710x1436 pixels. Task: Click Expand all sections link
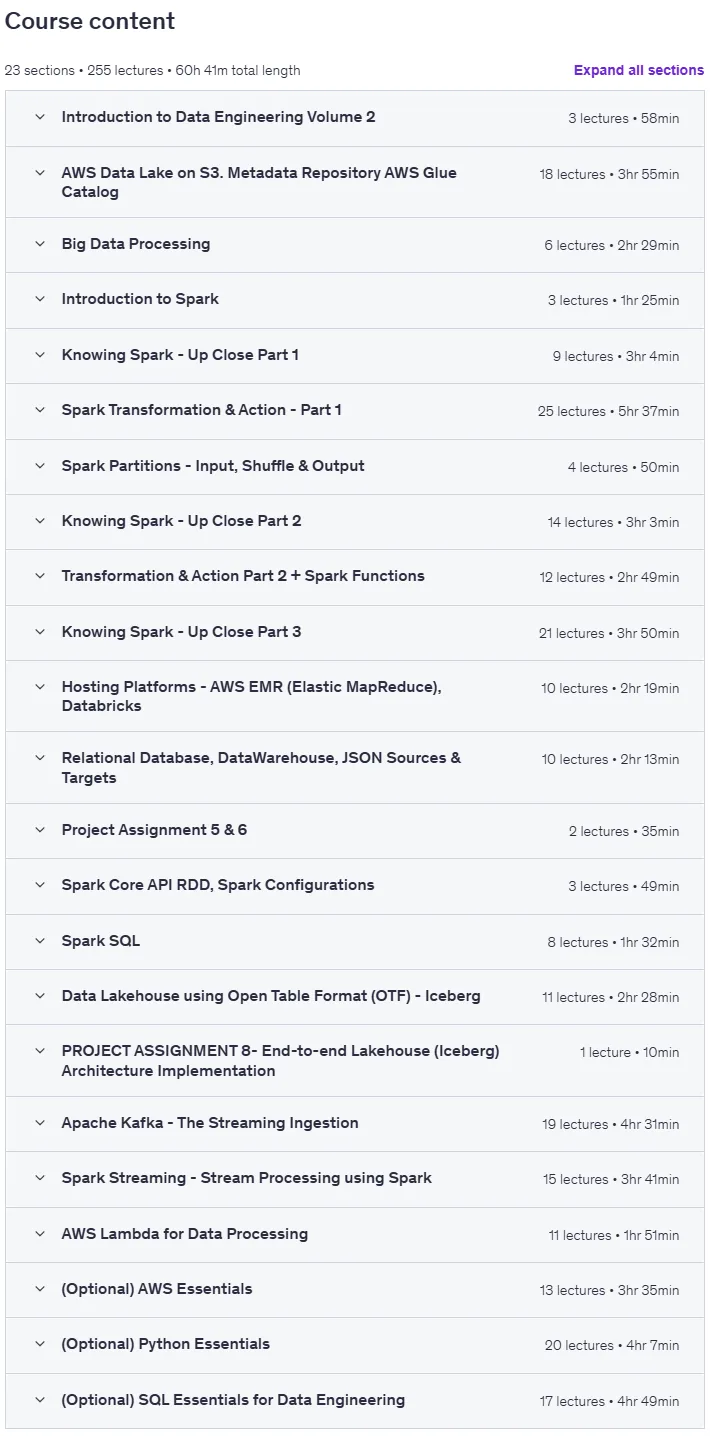638,70
